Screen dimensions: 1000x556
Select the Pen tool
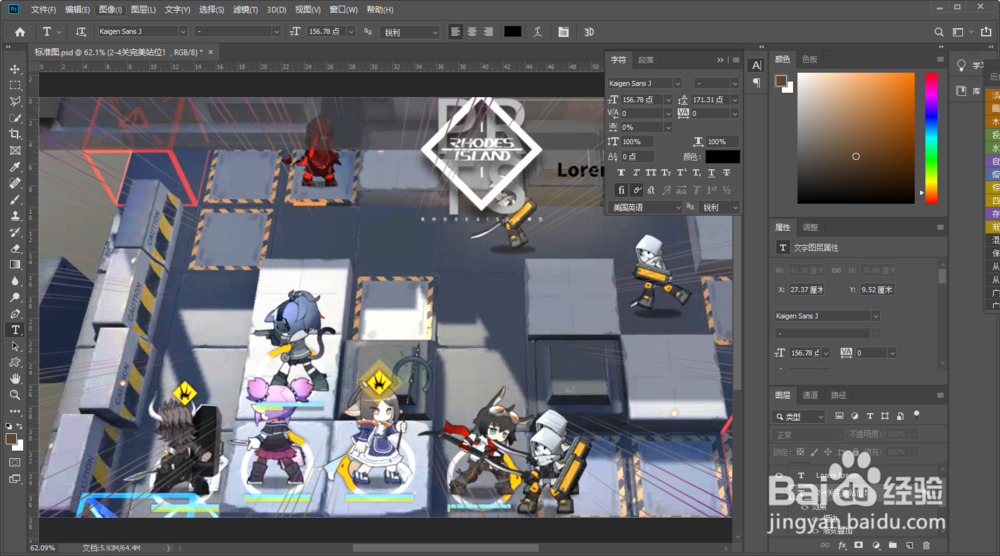tap(15, 314)
